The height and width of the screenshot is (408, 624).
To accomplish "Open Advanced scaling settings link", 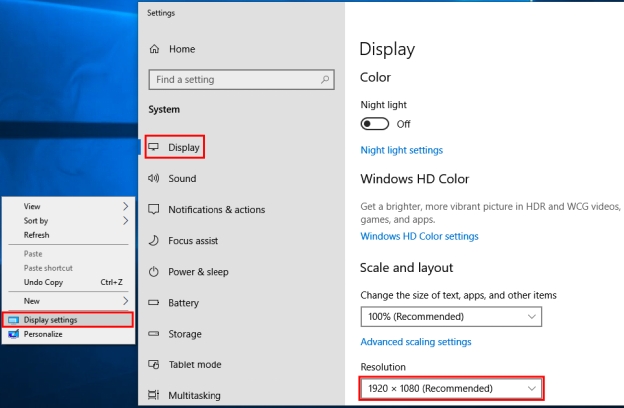I will [416, 342].
